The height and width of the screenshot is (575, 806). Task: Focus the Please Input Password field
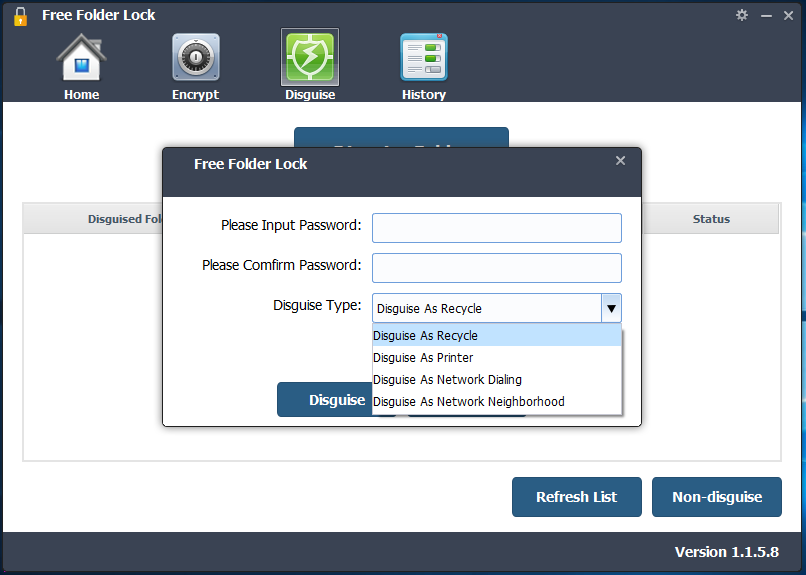[x=497, y=228]
